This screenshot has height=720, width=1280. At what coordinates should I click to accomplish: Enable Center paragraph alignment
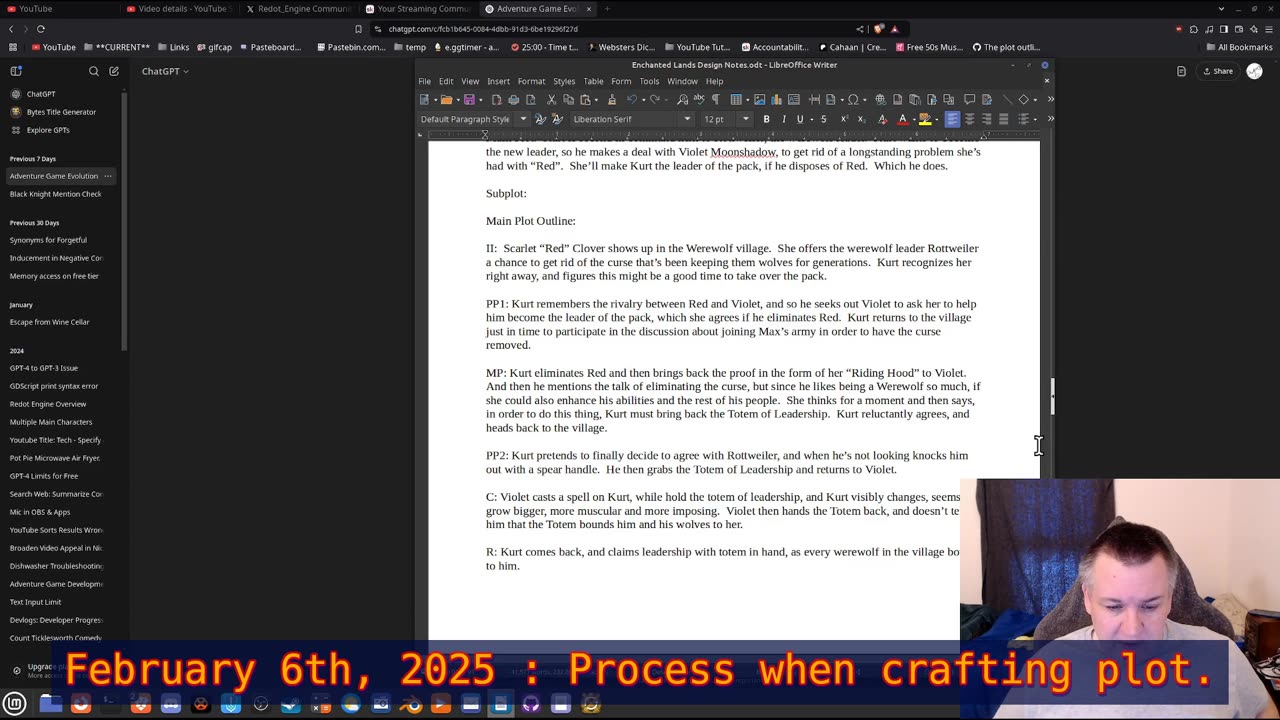click(x=969, y=119)
